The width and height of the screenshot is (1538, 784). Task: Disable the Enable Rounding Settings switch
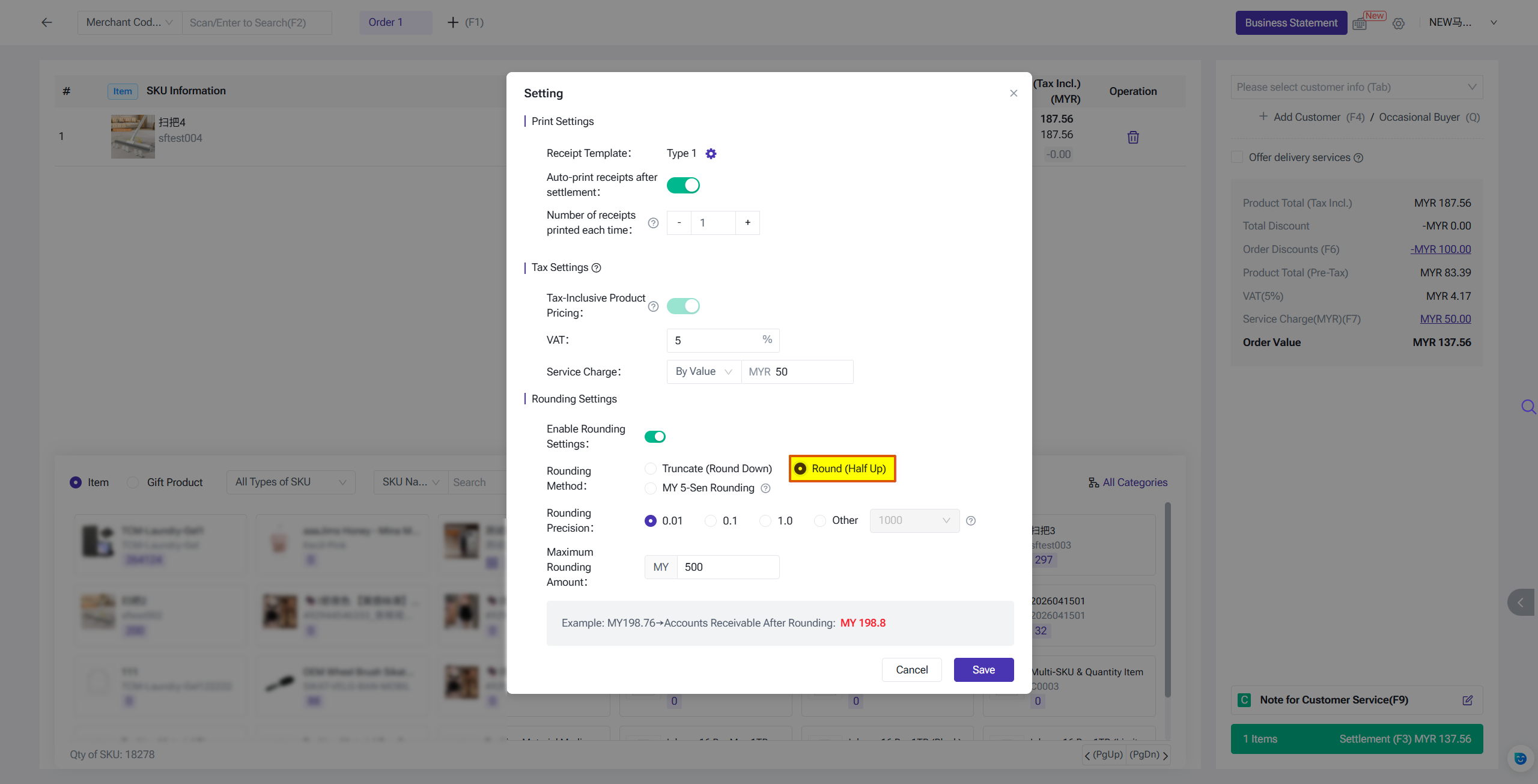coord(655,437)
